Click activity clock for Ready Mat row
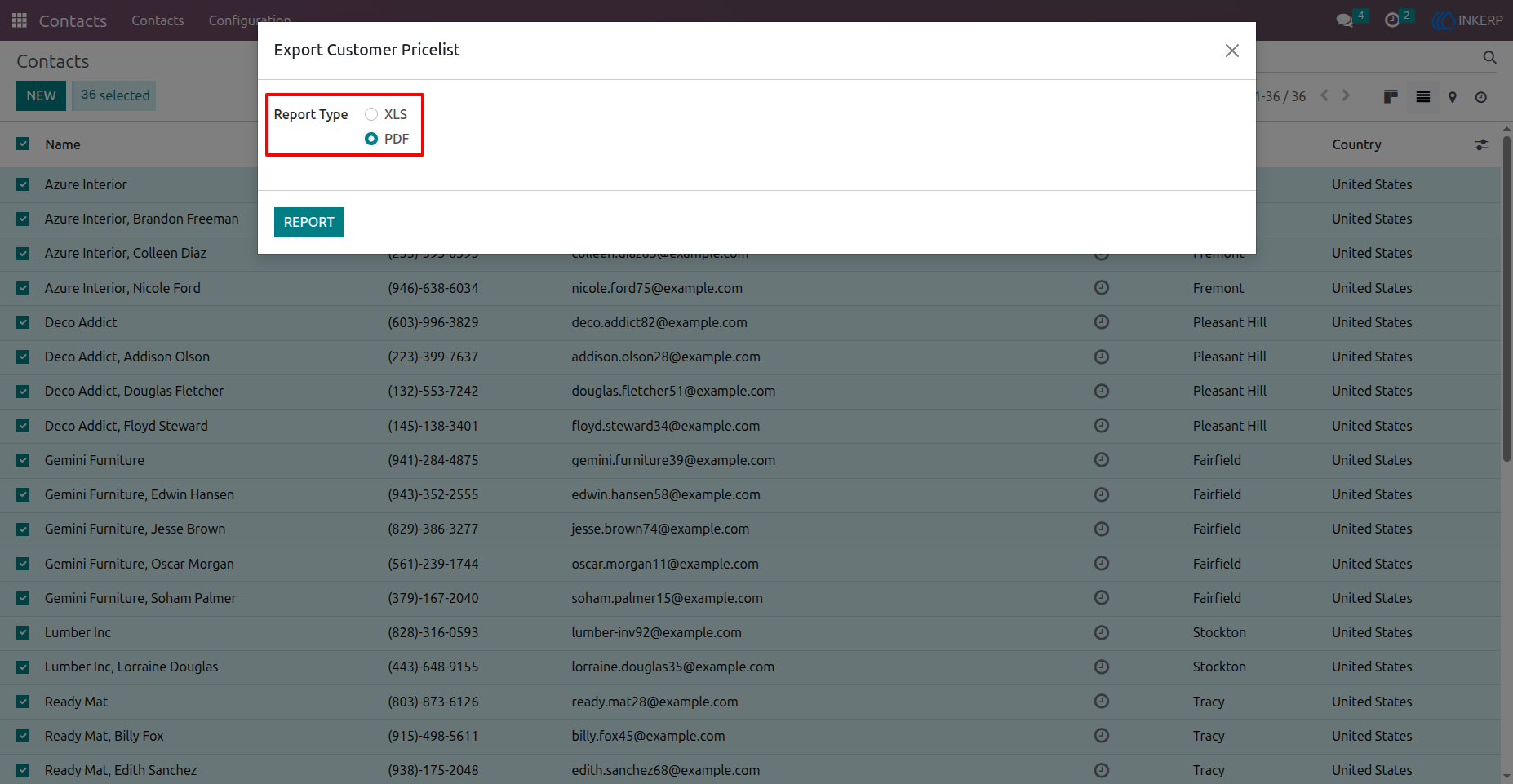 [1102, 702]
